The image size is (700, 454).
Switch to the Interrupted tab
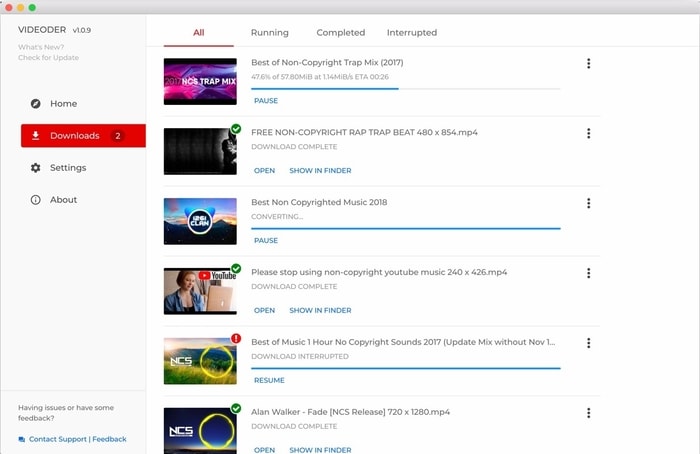pos(412,33)
